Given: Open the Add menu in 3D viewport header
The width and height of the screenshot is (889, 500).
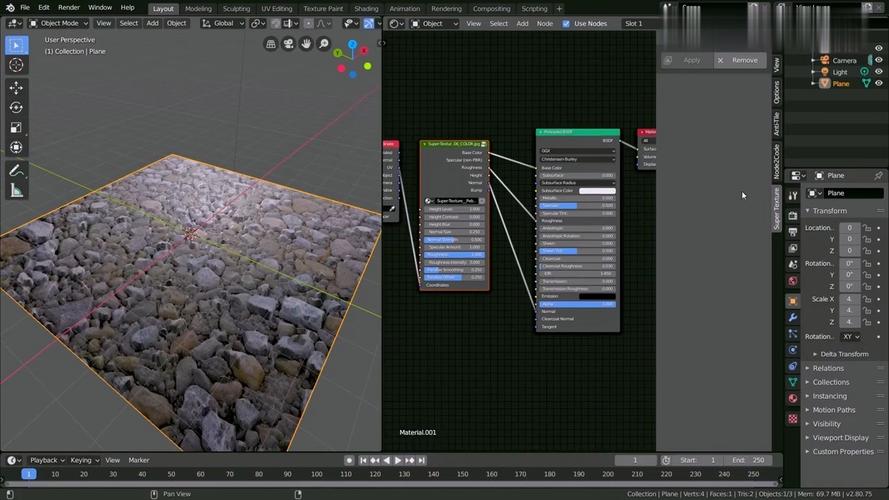Looking at the screenshot, I should pyautogui.click(x=153, y=23).
